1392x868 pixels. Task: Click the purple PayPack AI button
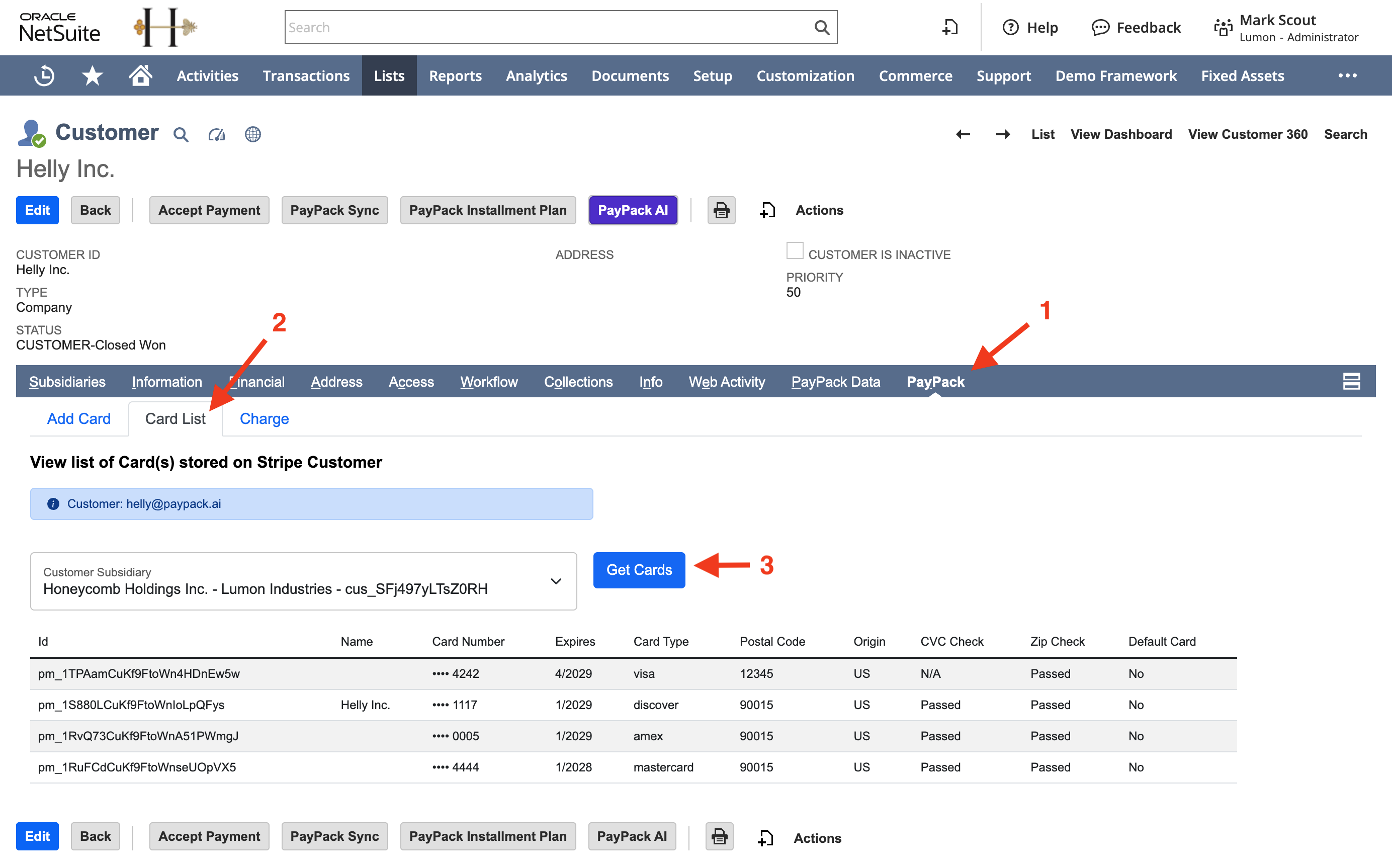[x=633, y=210]
